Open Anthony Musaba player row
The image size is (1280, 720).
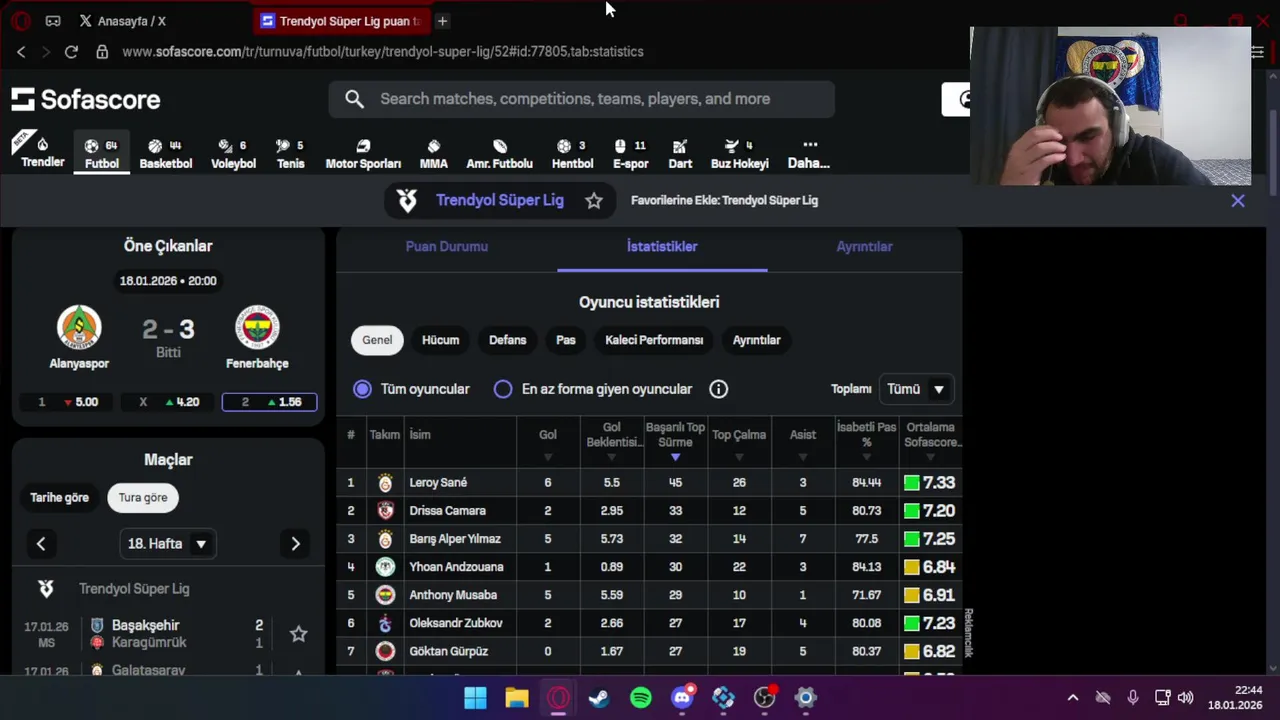click(x=649, y=595)
